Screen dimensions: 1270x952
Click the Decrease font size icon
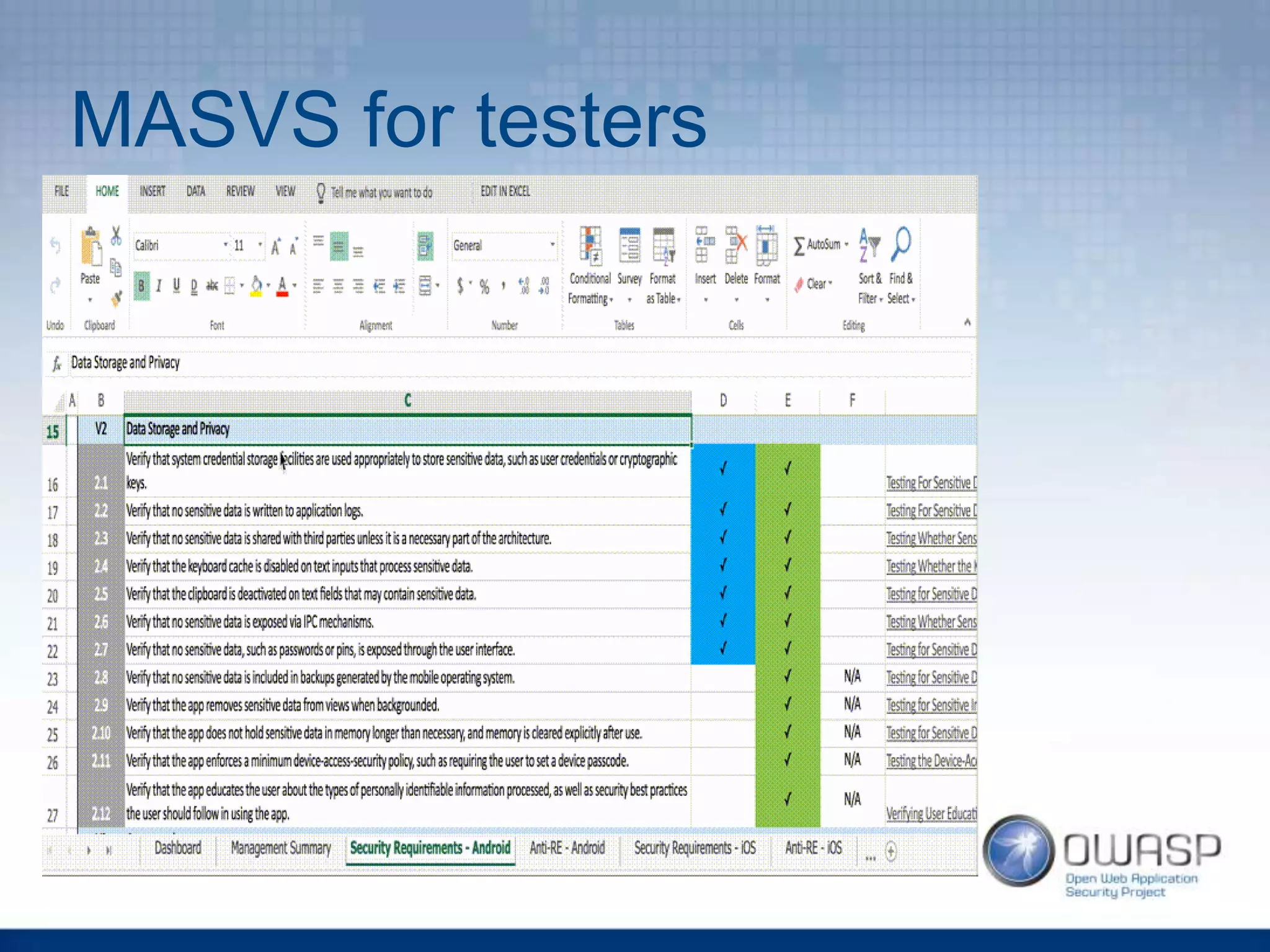click(x=294, y=246)
